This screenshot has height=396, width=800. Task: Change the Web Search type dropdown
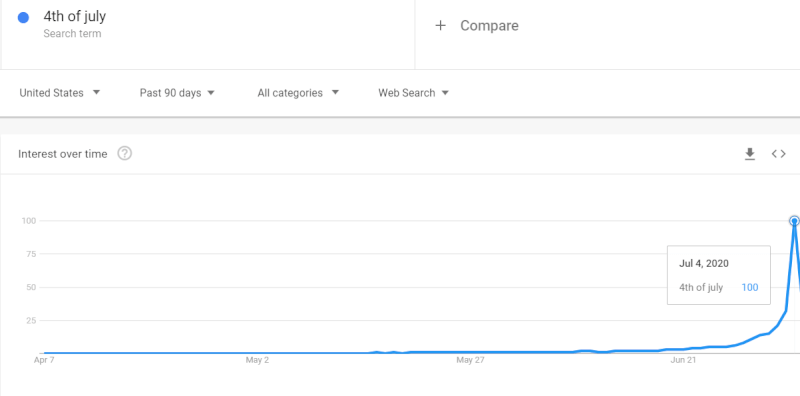point(413,93)
